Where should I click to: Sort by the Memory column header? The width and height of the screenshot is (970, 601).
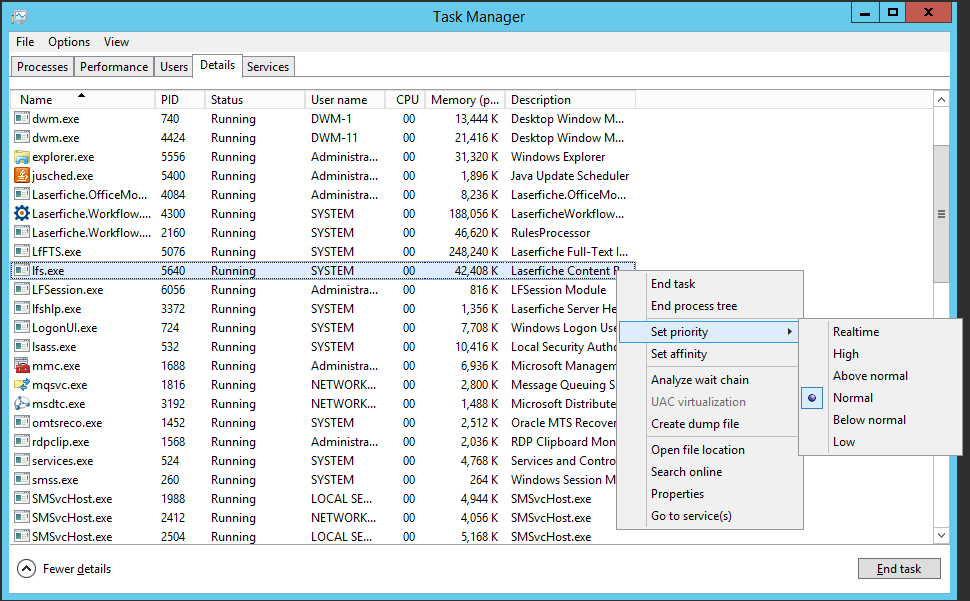[465, 100]
